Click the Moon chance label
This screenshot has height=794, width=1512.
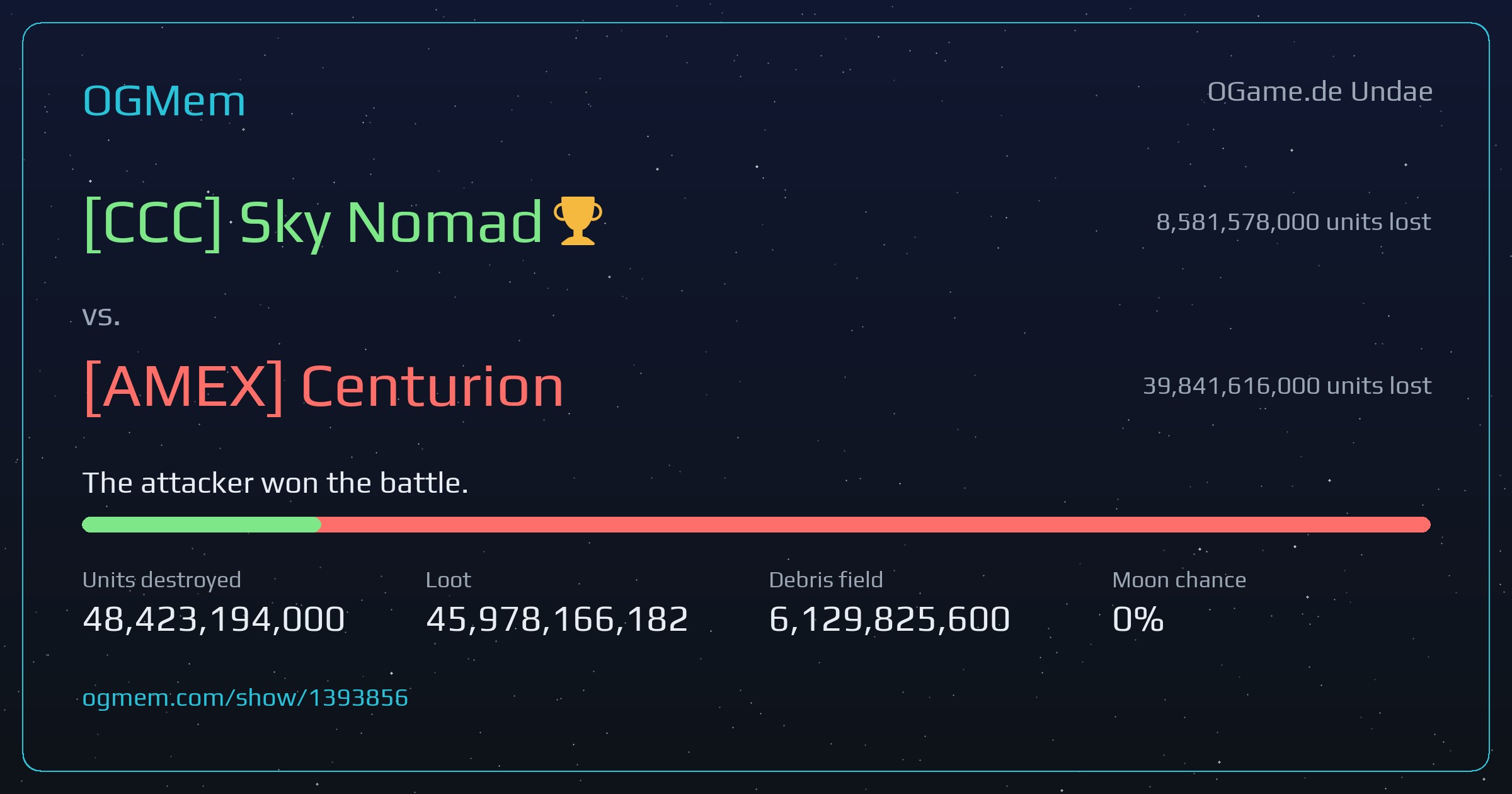point(1179,580)
